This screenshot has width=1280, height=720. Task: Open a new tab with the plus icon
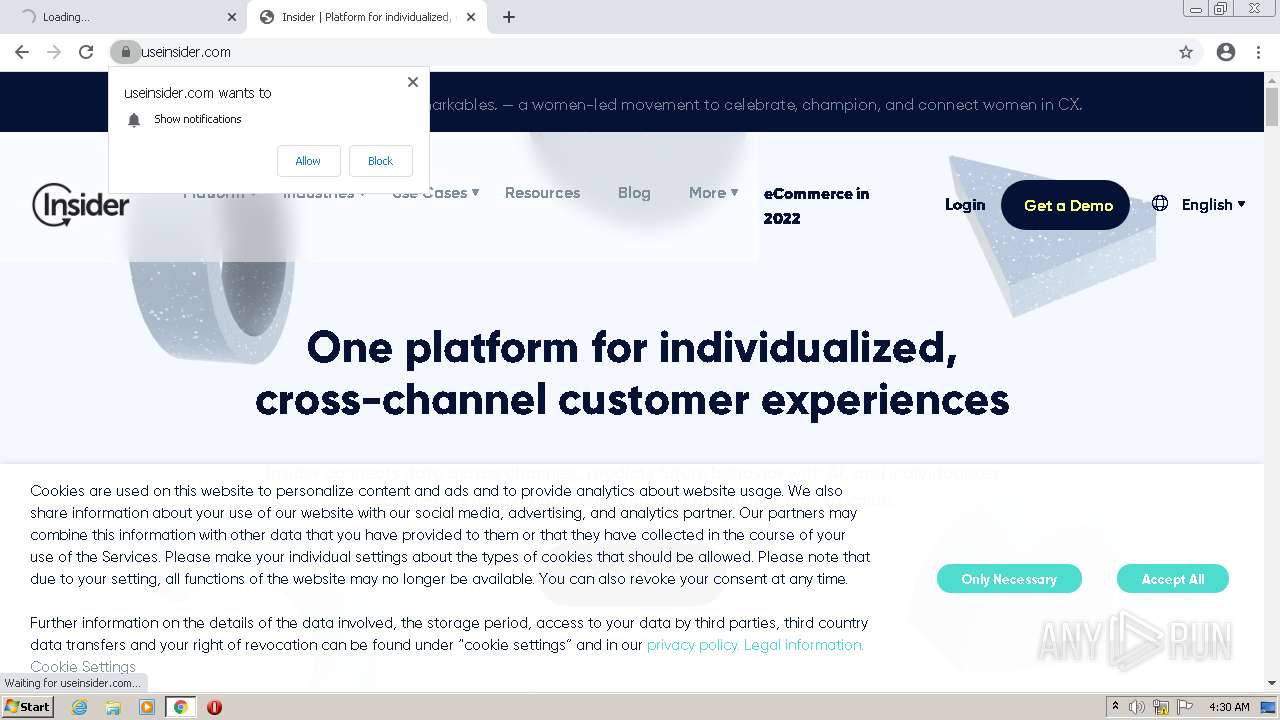tap(509, 17)
